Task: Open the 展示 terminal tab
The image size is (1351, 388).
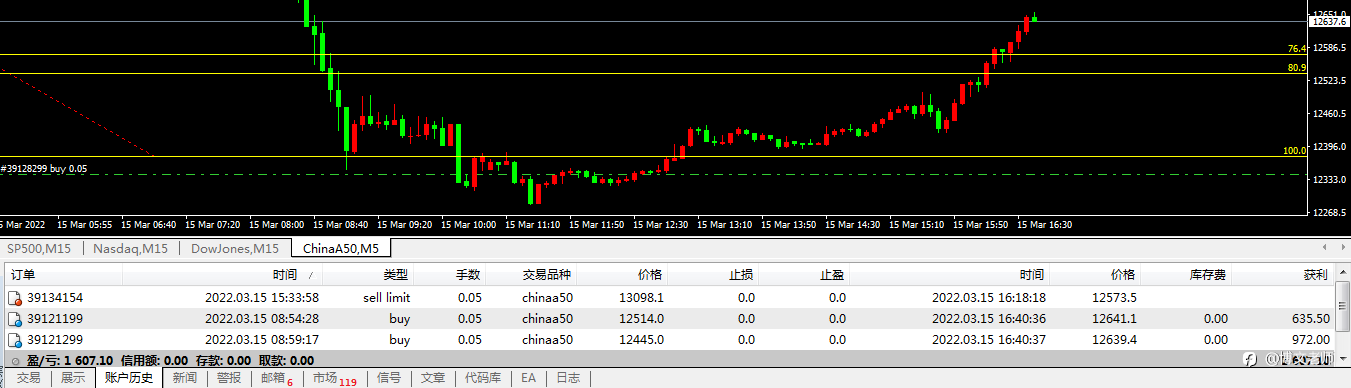Action: coord(73,378)
